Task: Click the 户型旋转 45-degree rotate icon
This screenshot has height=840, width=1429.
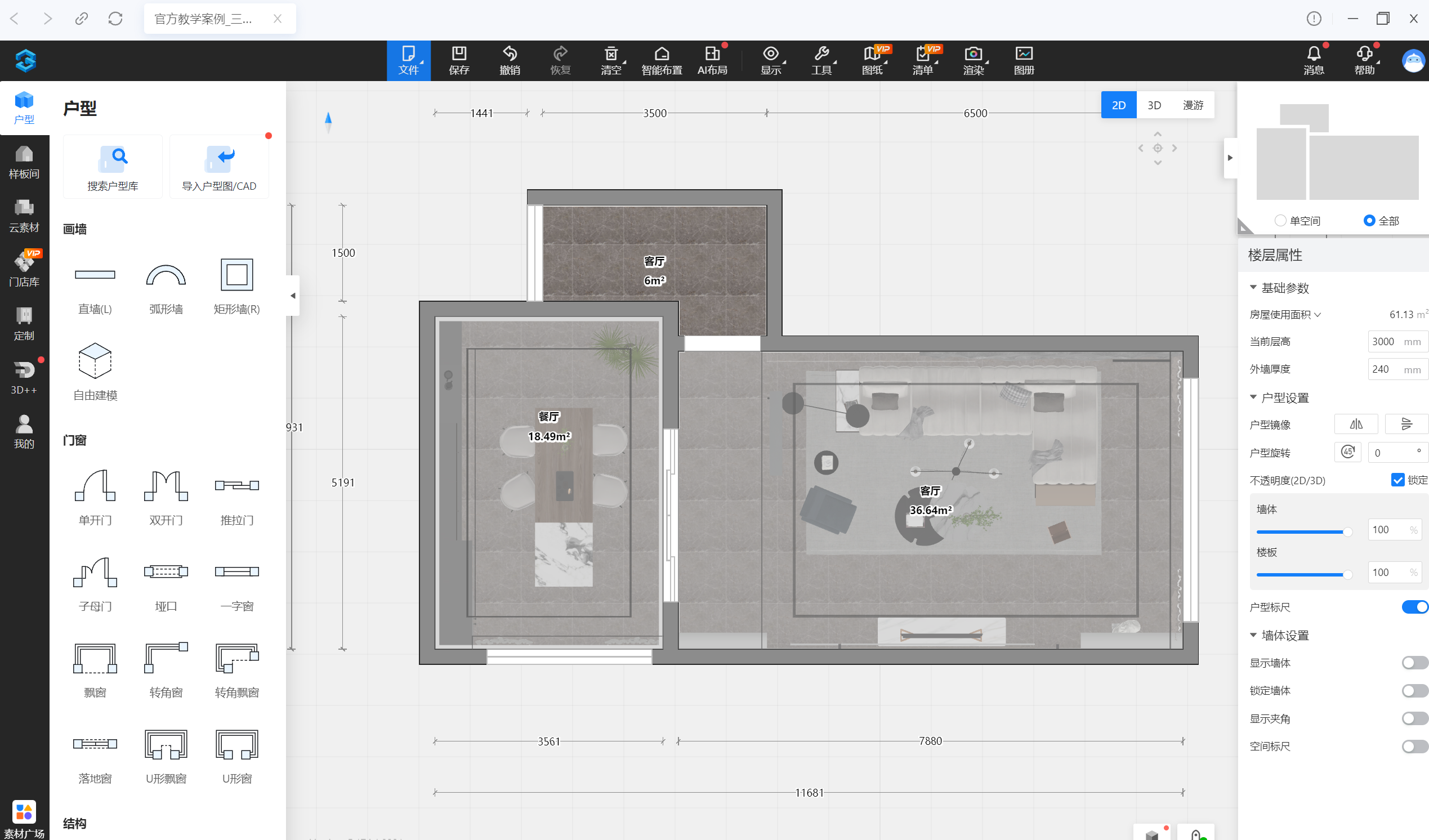Action: click(1347, 452)
